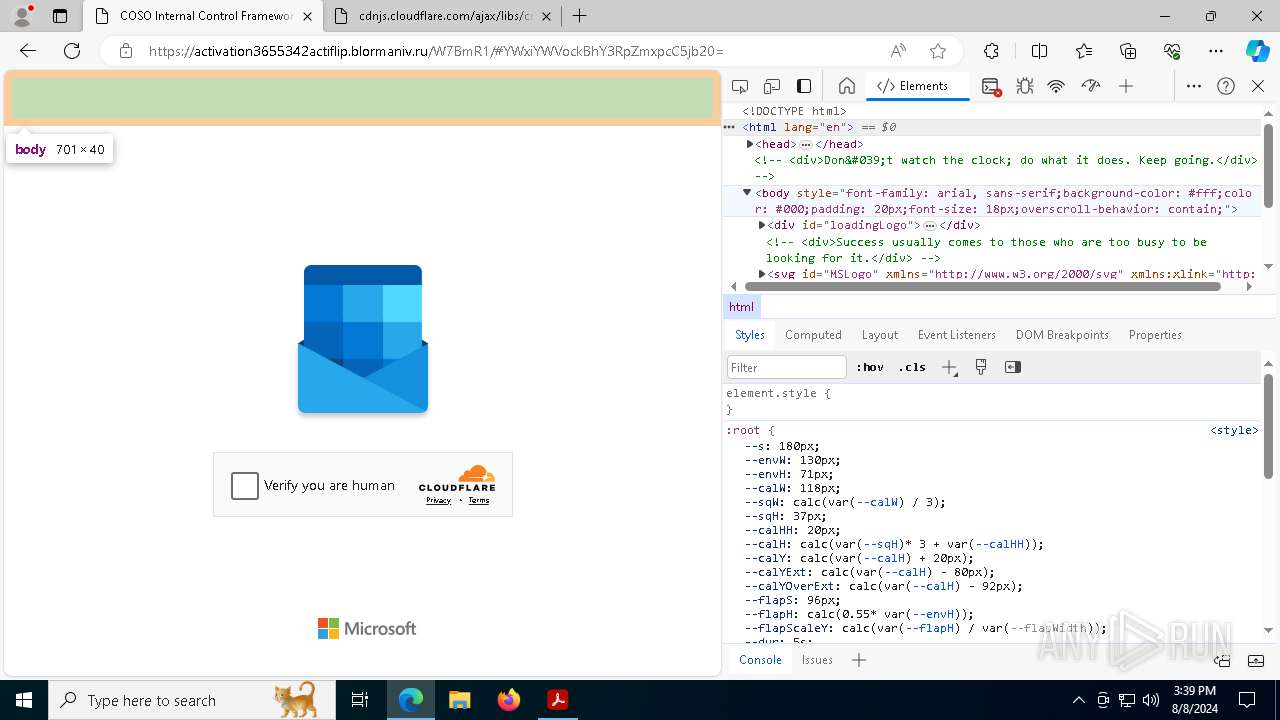This screenshot has height=720, width=1280.
Task: Open the Copilot sidebar icon
Action: (x=1257, y=51)
